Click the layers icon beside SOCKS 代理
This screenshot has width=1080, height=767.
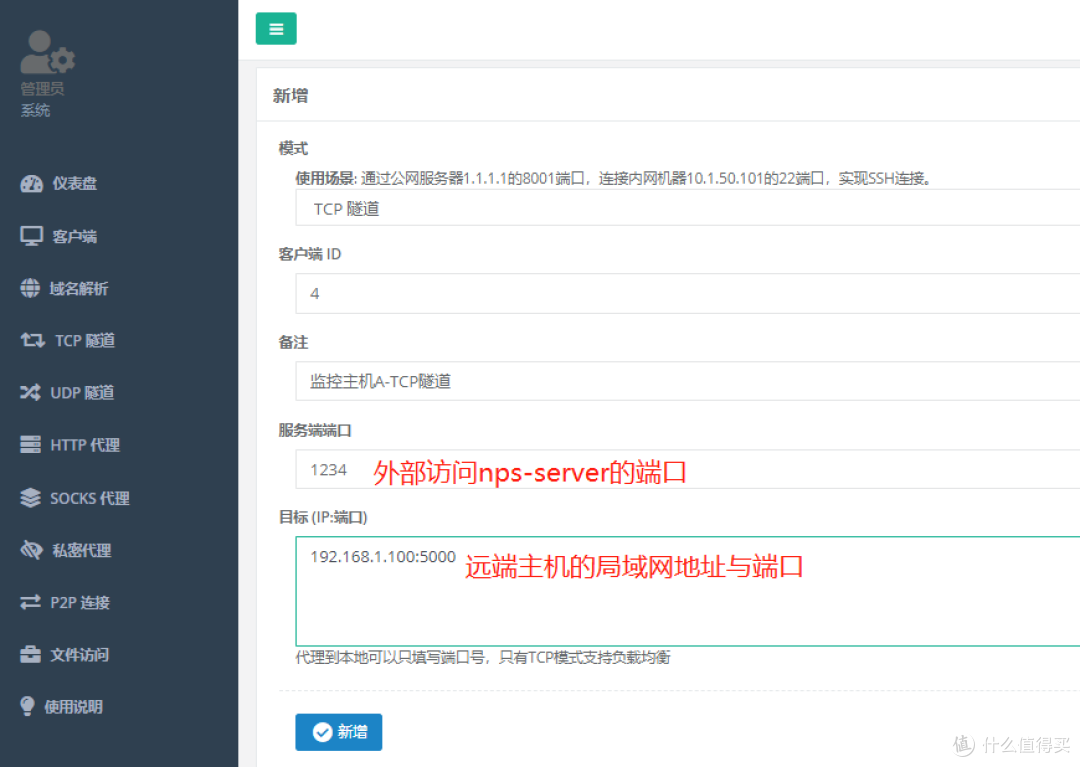[30, 498]
